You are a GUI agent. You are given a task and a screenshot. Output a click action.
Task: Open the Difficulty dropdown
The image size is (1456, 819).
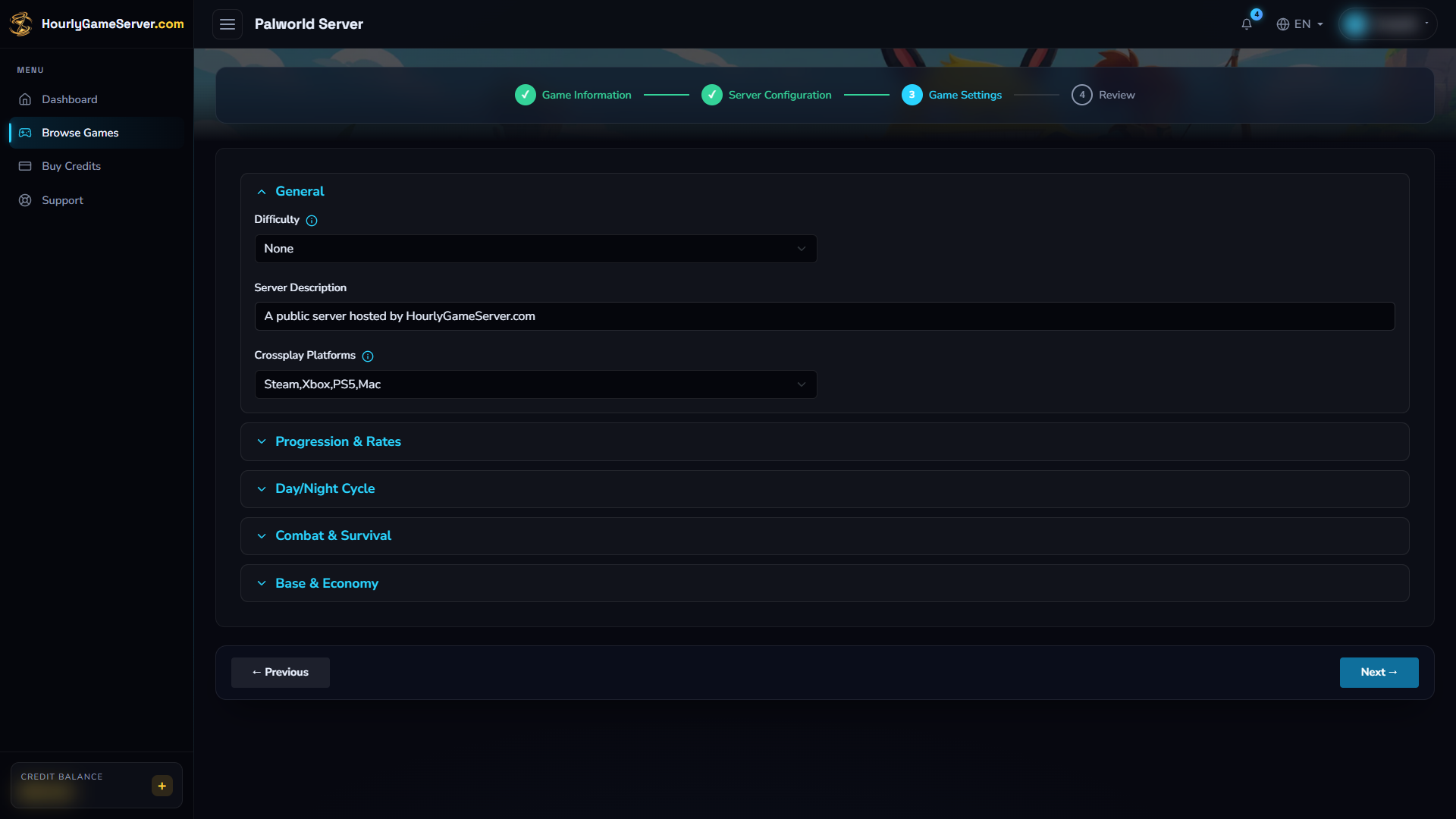(535, 249)
